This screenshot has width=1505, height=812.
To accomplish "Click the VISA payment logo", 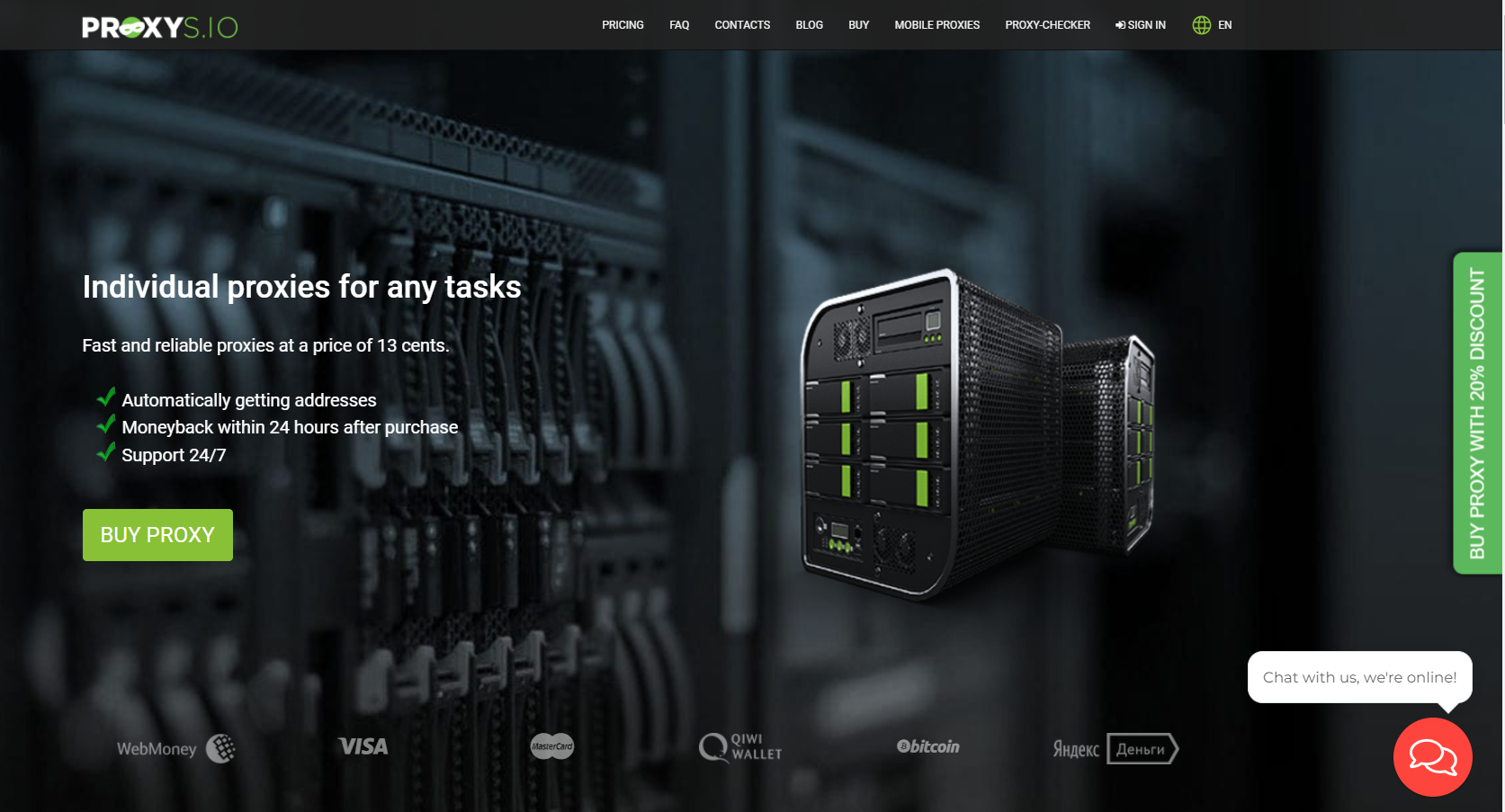I will point(363,746).
